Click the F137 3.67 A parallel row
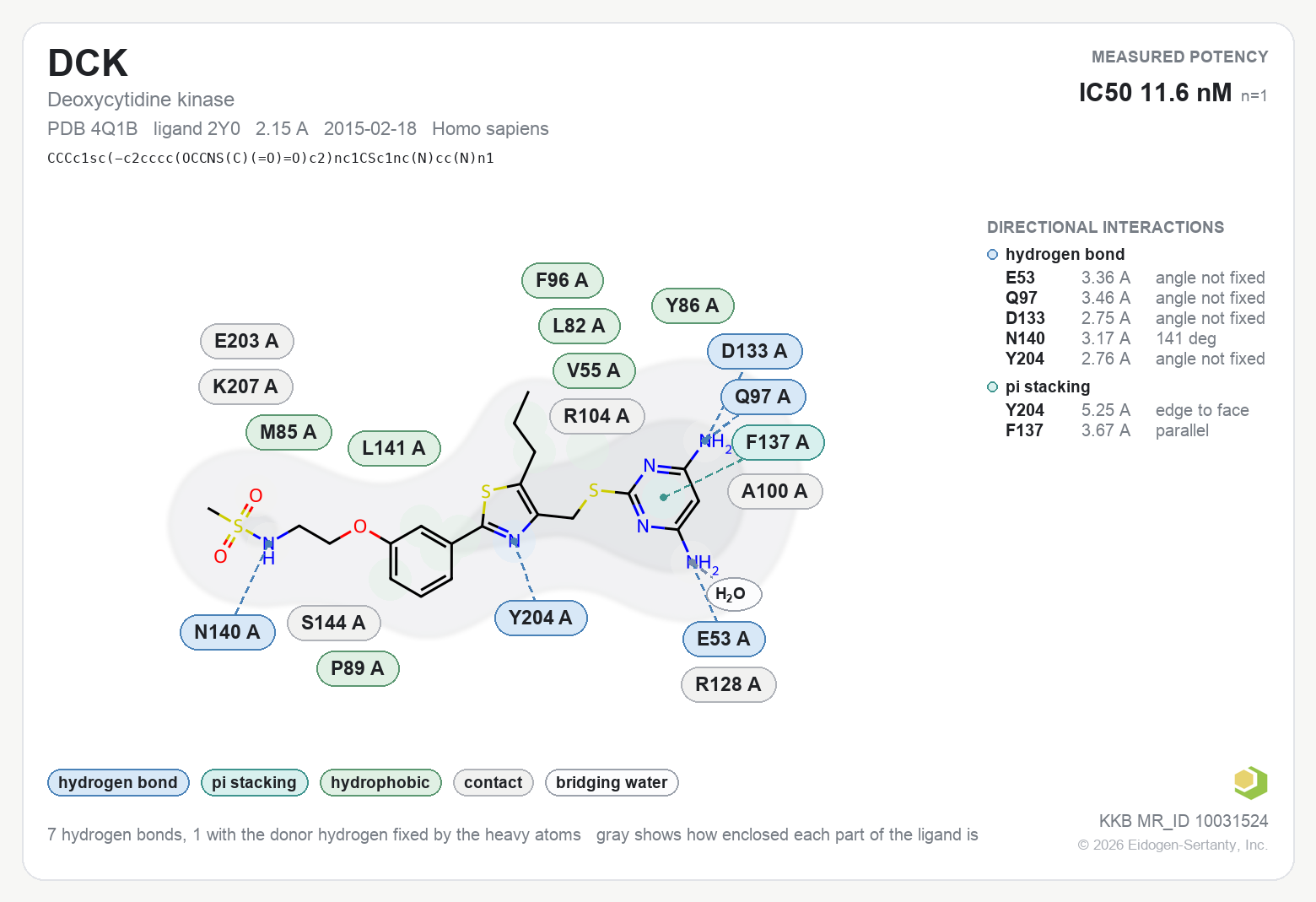The image size is (1316, 902). click(1107, 430)
